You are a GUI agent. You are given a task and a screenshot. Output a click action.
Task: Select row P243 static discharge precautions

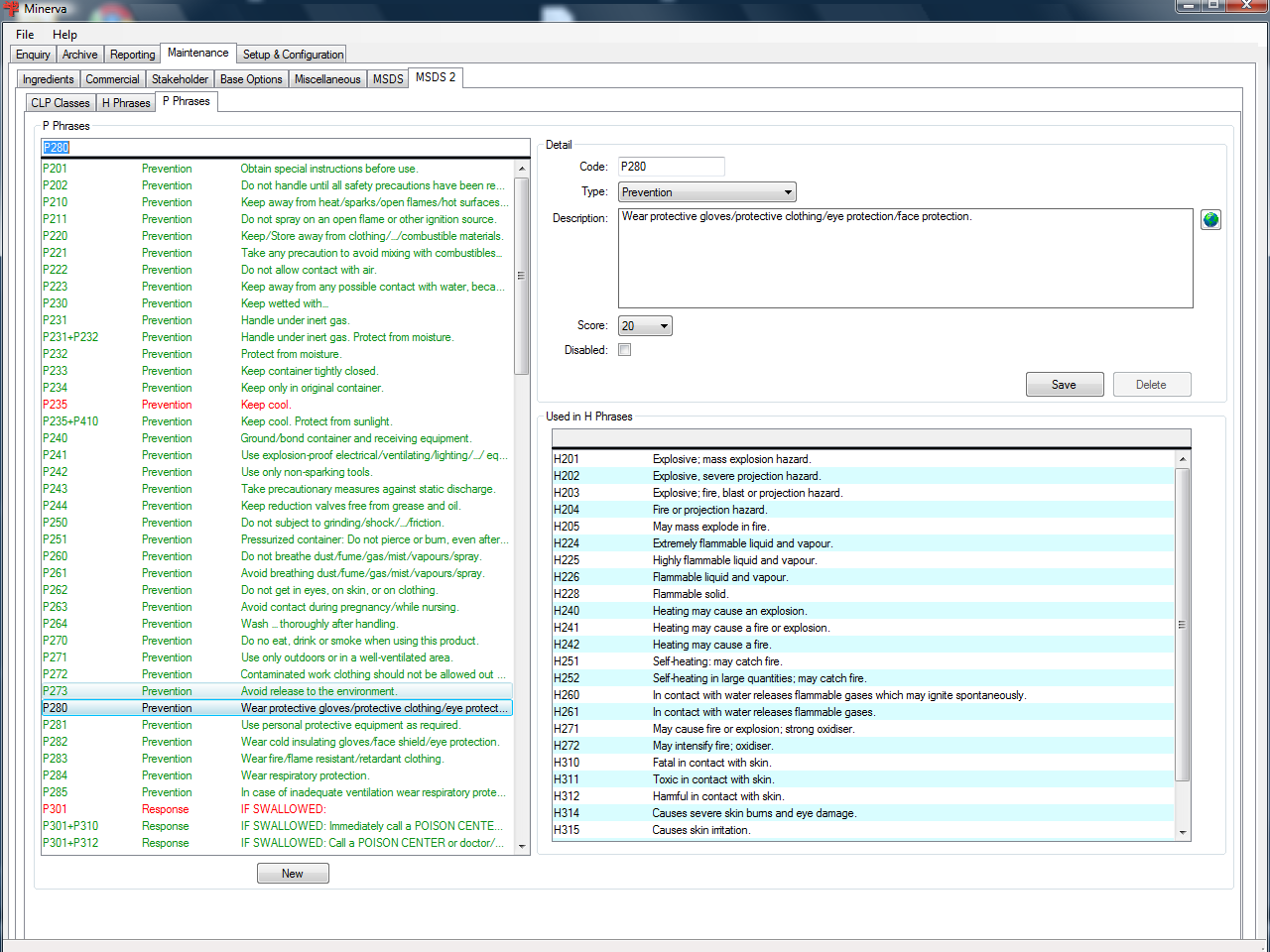tap(276, 489)
